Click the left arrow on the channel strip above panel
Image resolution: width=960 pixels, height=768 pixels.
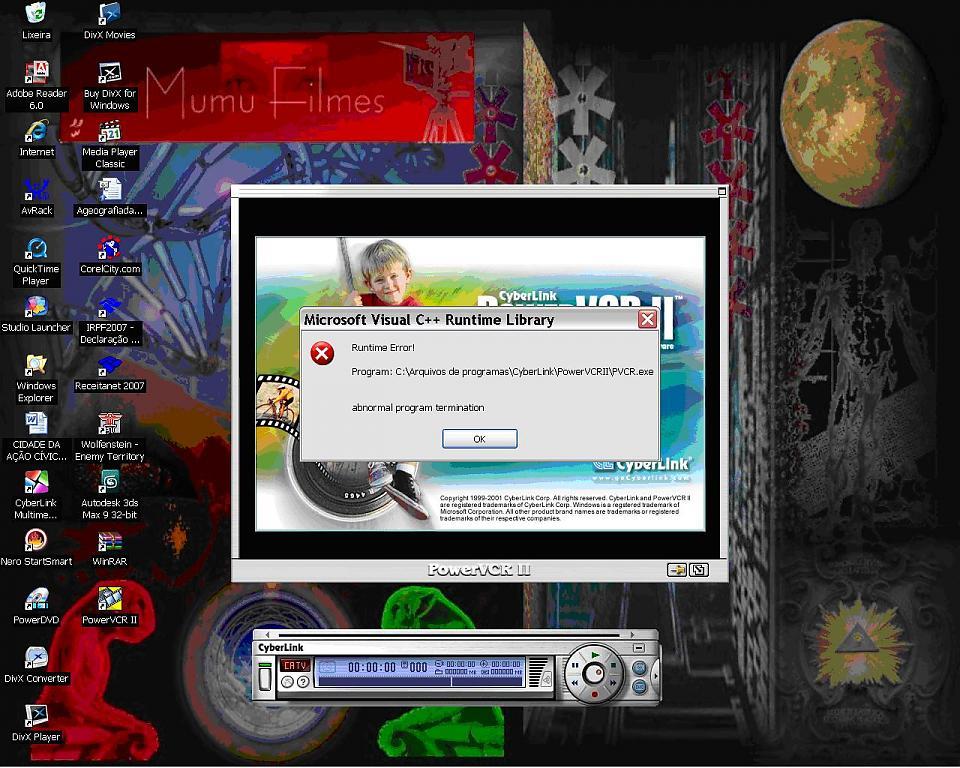(268, 634)
